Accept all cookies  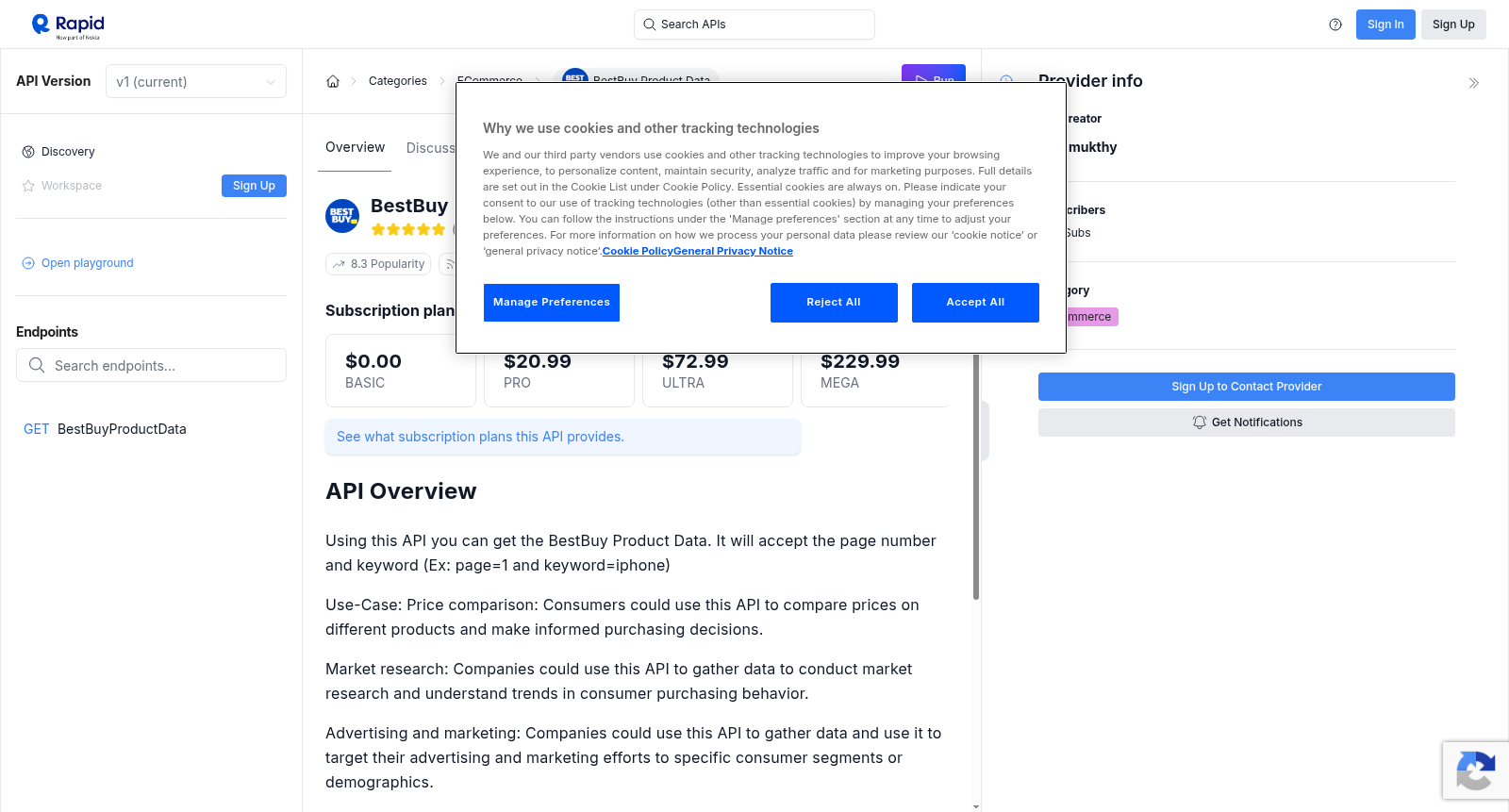click(975, 303)
